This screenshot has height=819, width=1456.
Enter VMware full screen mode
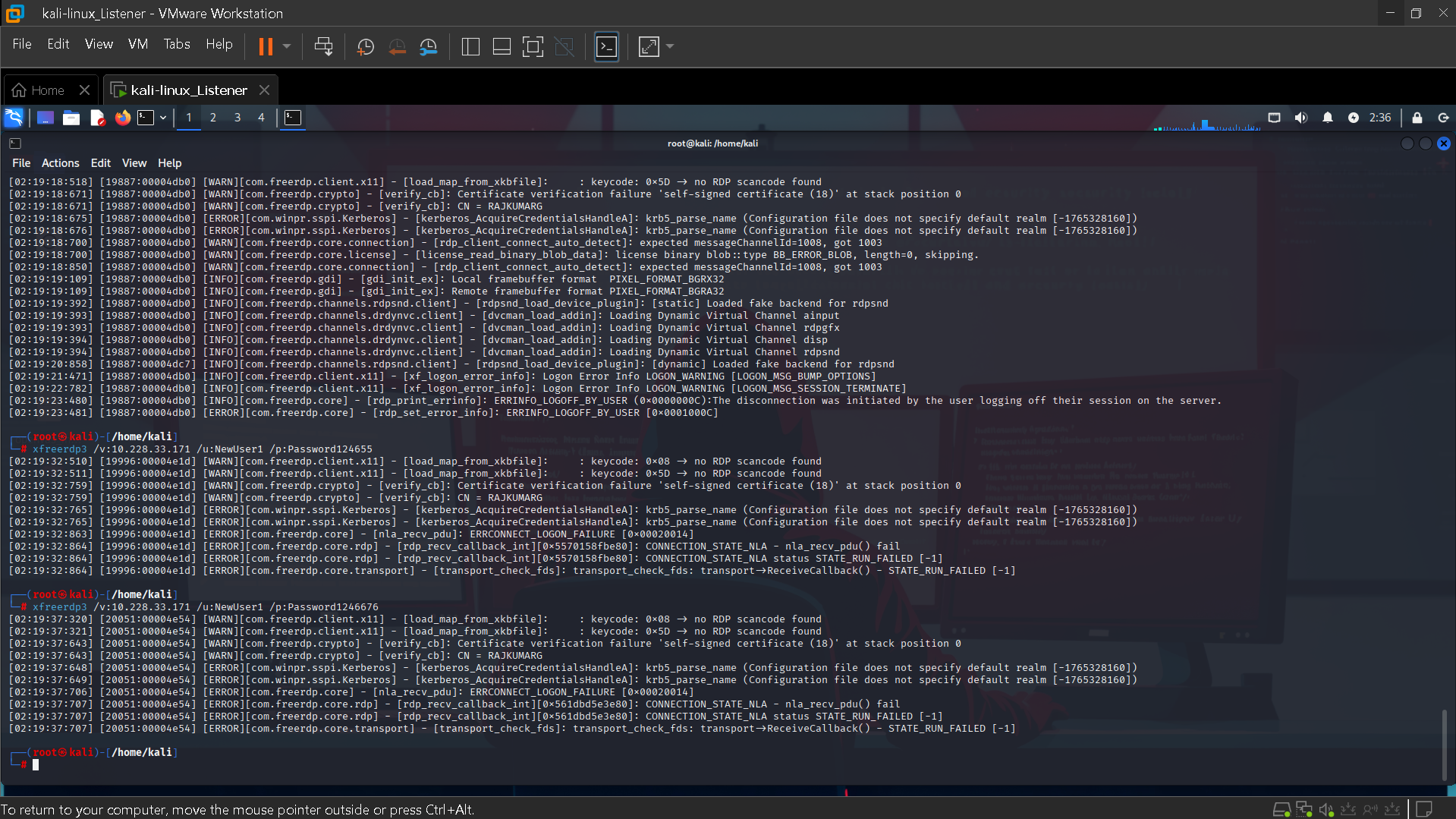[x=533, y=47]
